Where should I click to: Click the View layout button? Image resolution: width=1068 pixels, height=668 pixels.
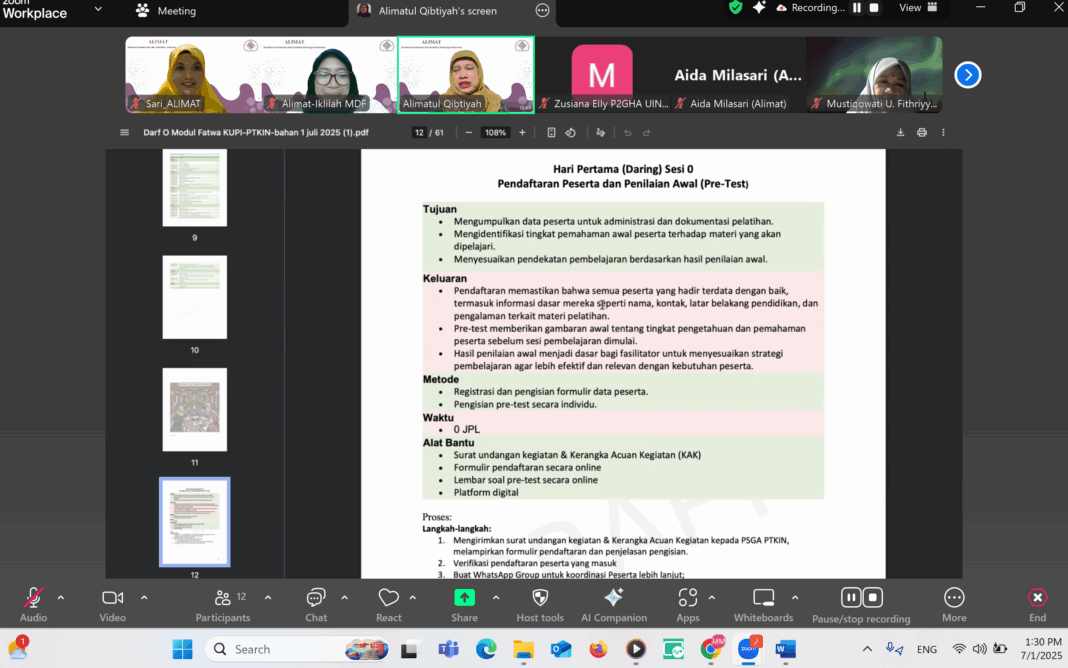tap(918, 8)
